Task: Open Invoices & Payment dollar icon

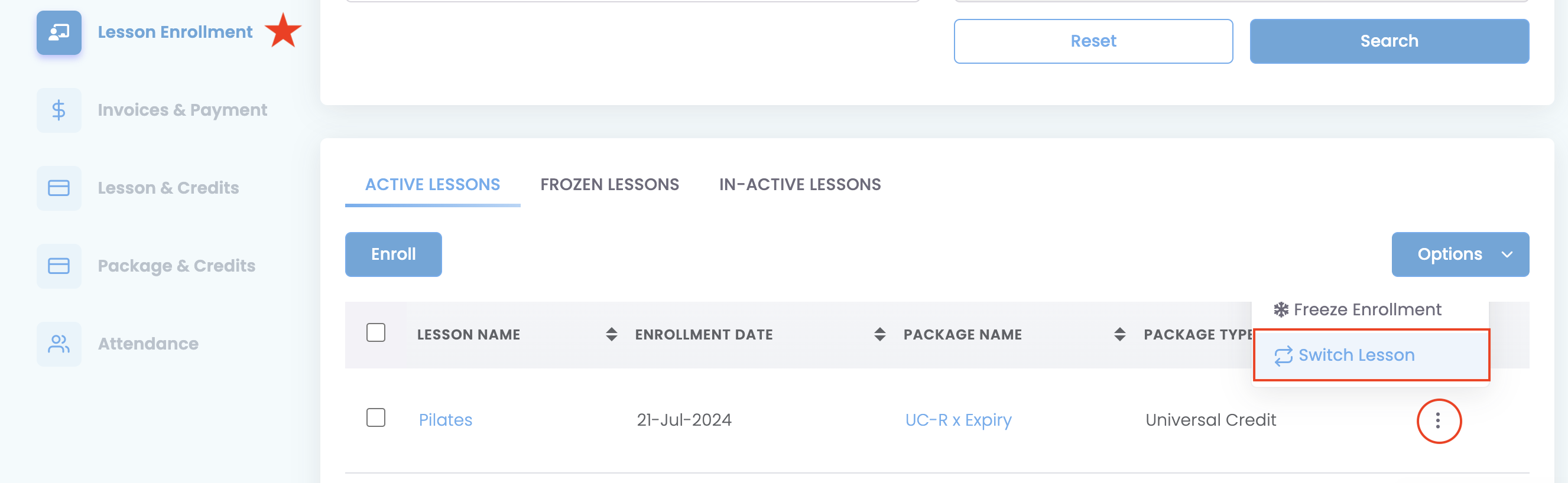Action: [x=59, y=110]
